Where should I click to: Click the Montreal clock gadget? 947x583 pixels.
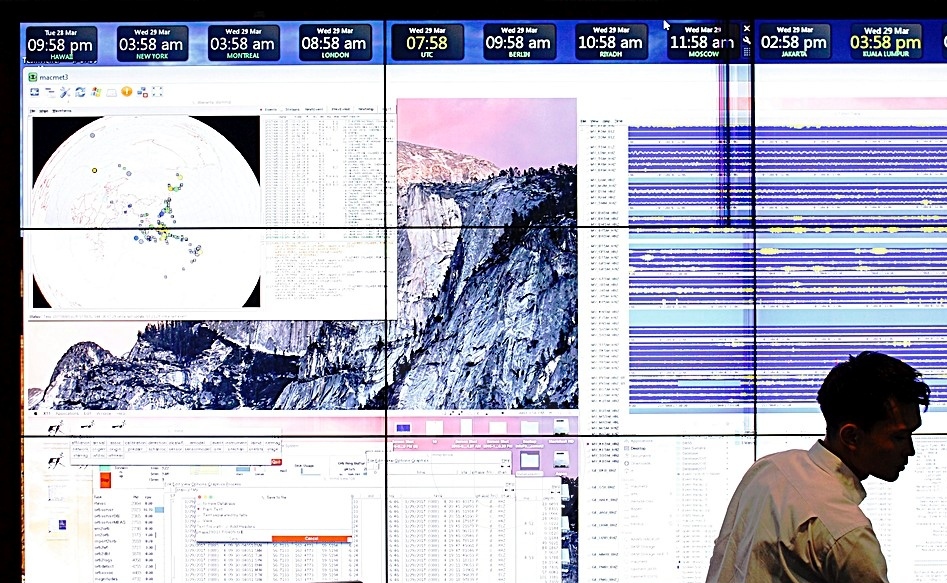pos(243,43)
